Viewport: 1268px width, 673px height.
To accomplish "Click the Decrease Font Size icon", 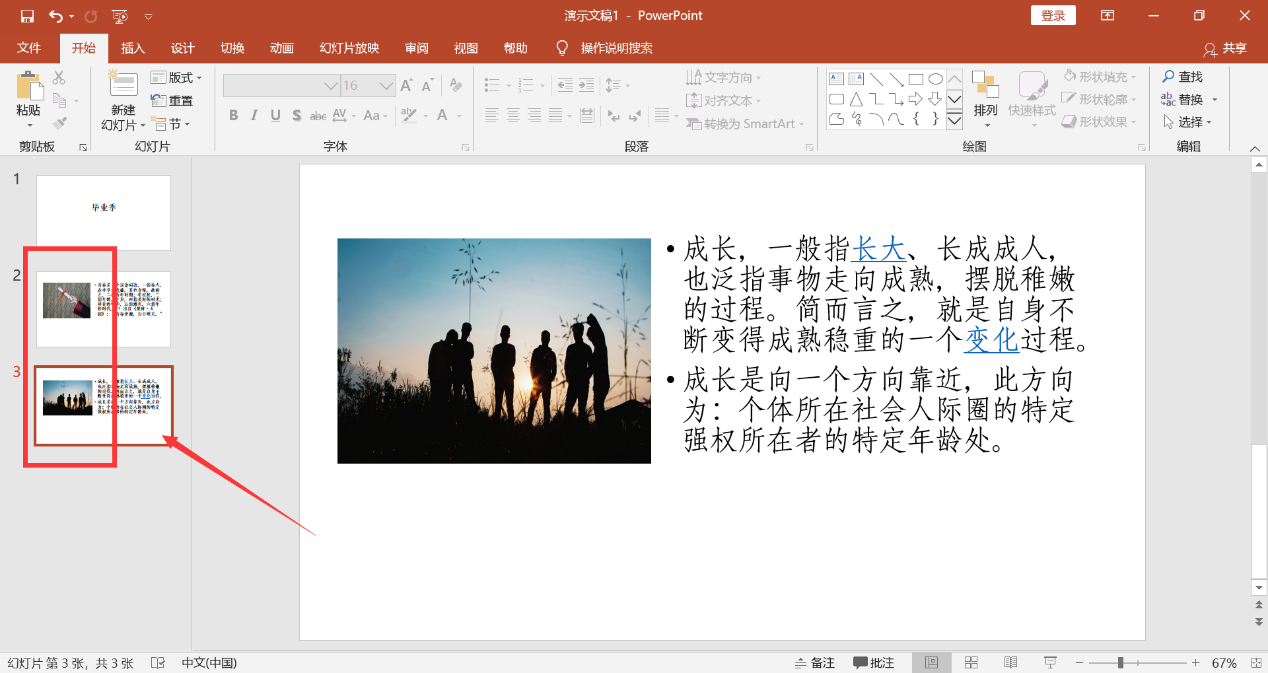I will click(x=428, y=86).
